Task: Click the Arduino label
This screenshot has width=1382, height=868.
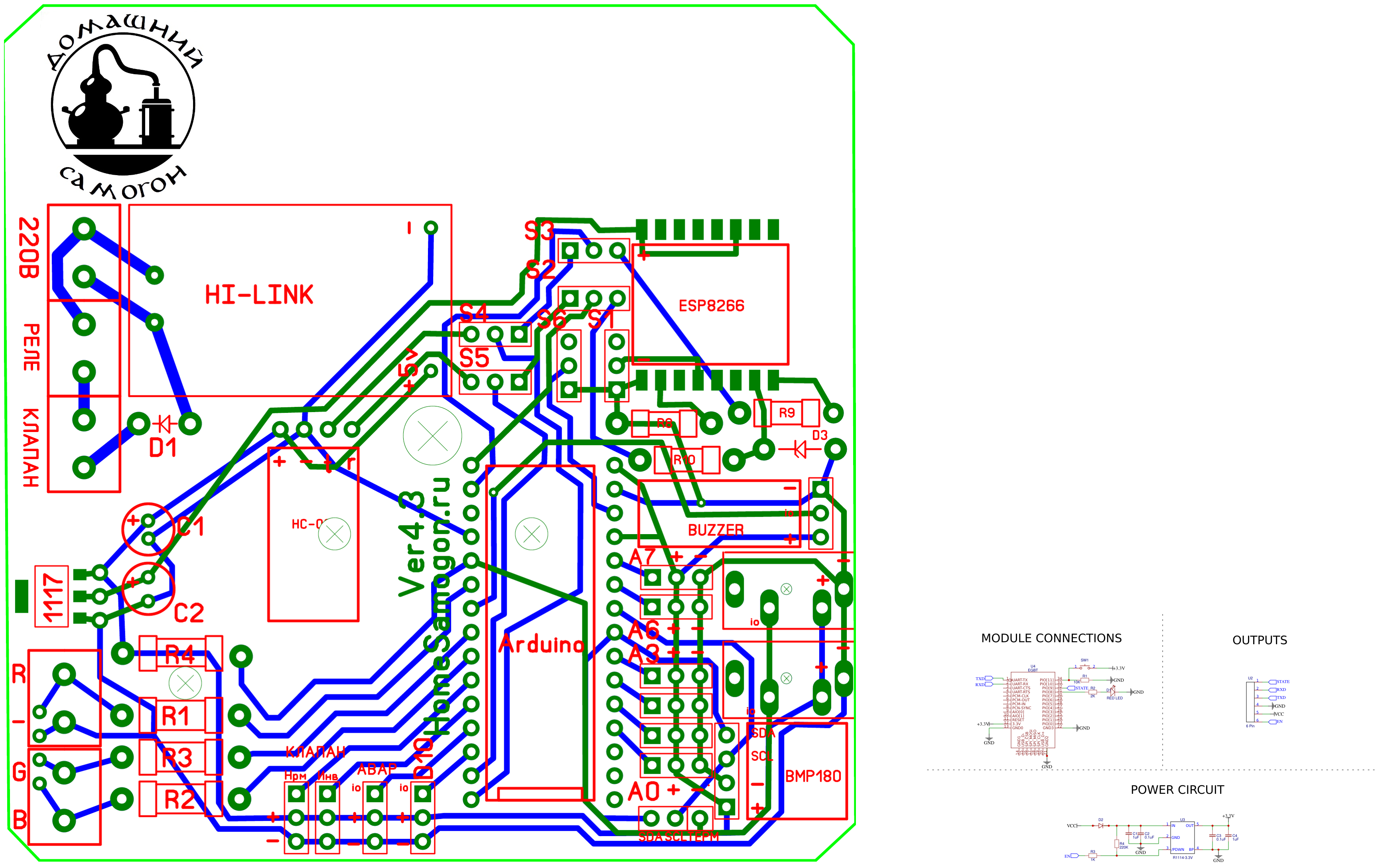Action: [x=542, y=644]
